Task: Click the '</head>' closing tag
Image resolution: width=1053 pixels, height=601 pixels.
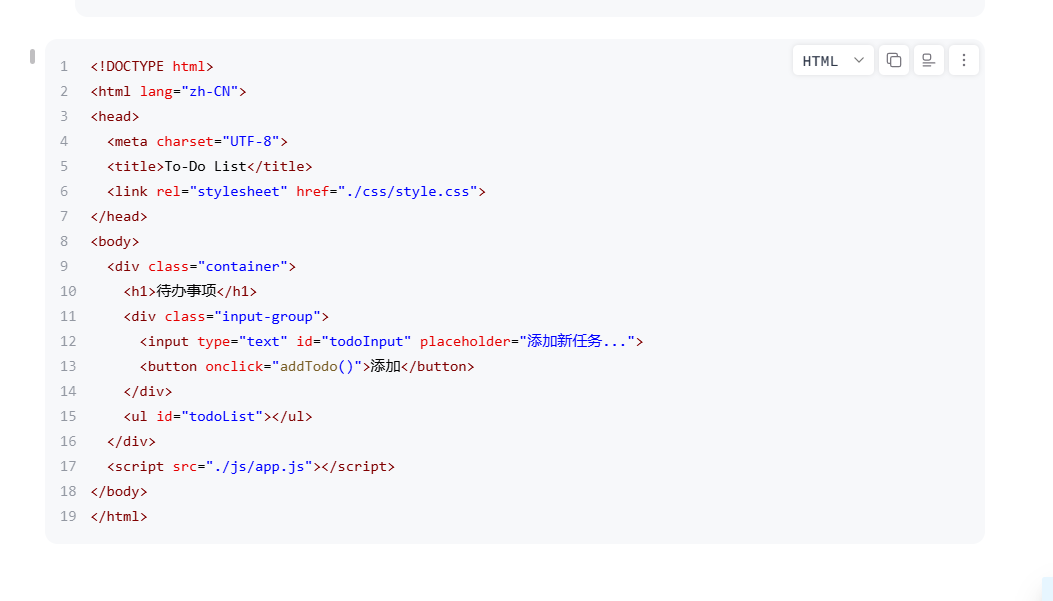Action: click(x=119, y=216)
